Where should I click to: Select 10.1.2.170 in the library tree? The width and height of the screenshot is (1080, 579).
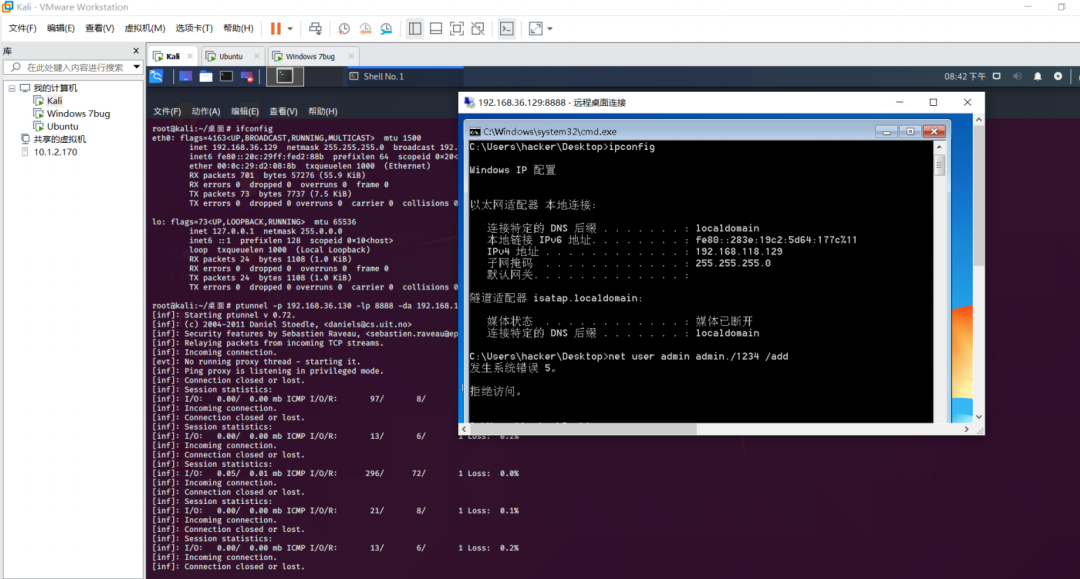click(x=55, y=152)
